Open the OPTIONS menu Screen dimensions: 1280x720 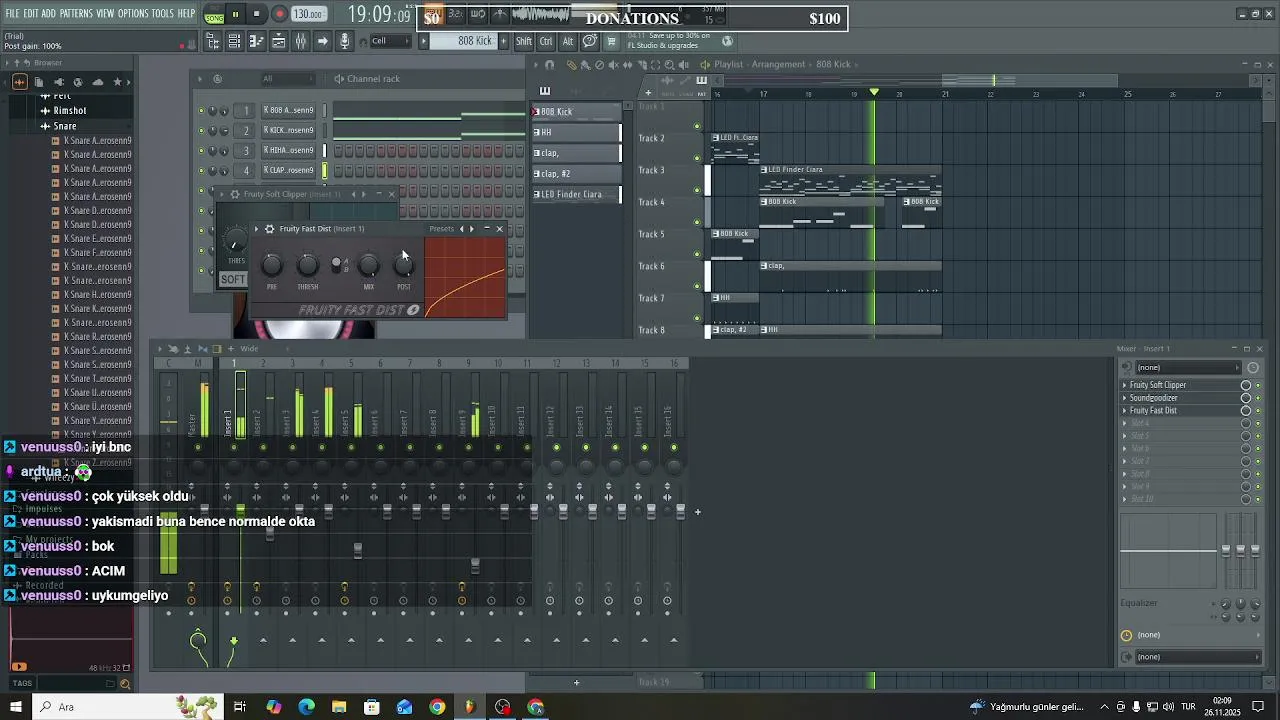click(x=133, y=14)
